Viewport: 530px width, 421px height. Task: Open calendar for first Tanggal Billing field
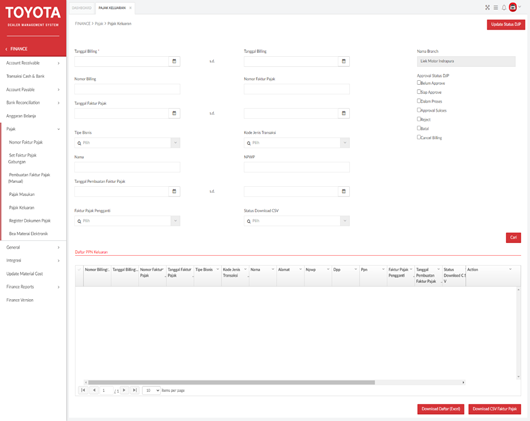[174, 61]
